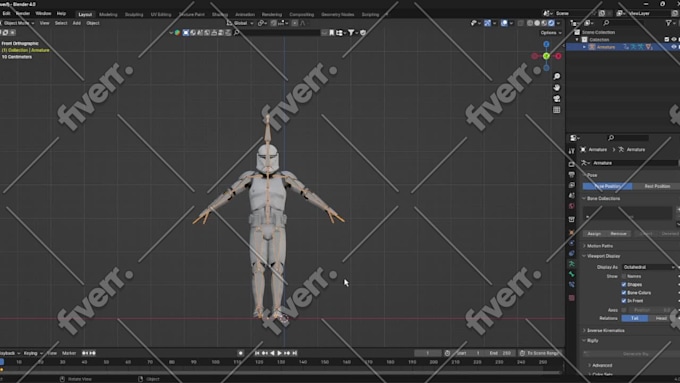This screenshot has width=680, height=383.
Task: Collapse the Rigify panel
Action: click(592, 340)
